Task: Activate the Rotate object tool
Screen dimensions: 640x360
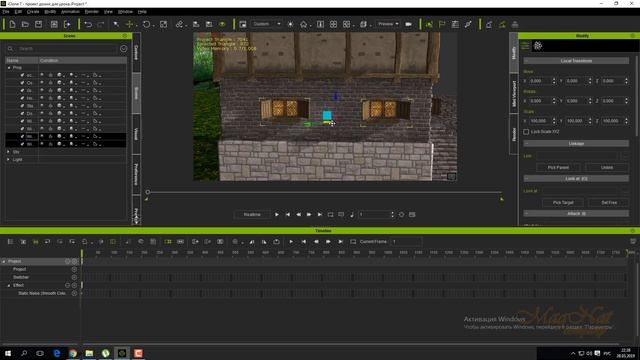Action: [147, 24]
